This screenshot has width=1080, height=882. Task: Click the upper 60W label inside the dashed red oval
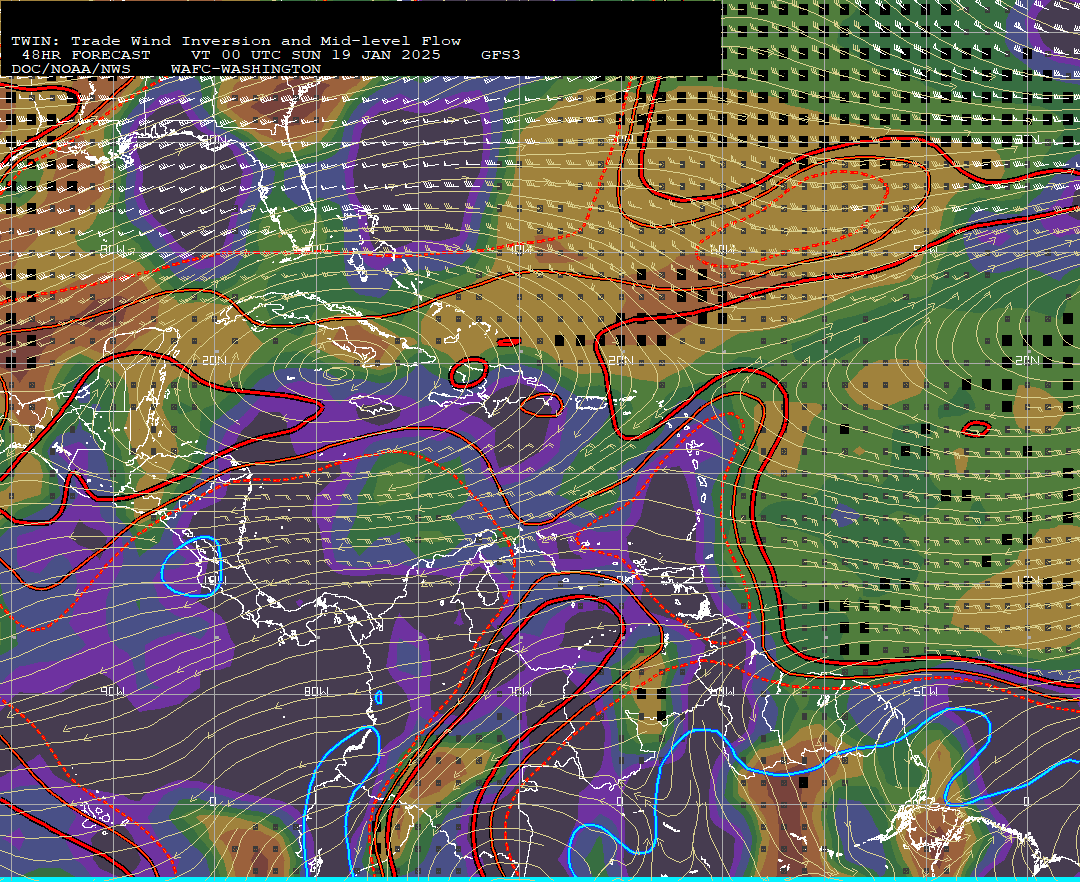point(723,249)
